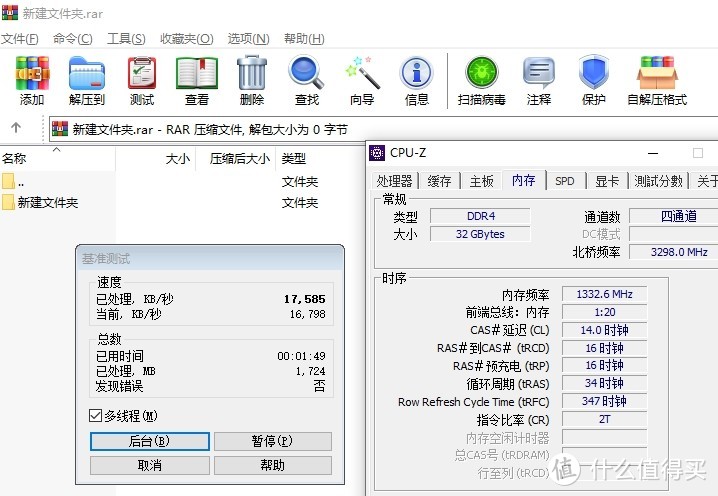
Task: Switch to CPU-Z 显卡 tab
Action: pyautogui.click(x=607, y=181)
